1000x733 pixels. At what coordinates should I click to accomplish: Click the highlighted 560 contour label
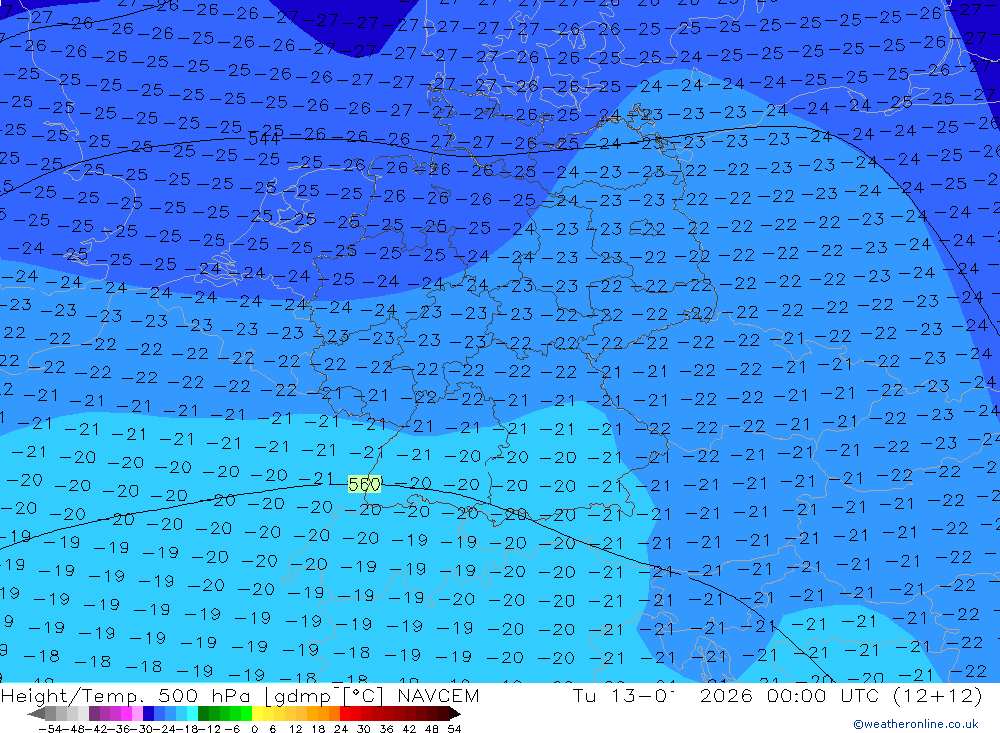click(x=365, y=485)
